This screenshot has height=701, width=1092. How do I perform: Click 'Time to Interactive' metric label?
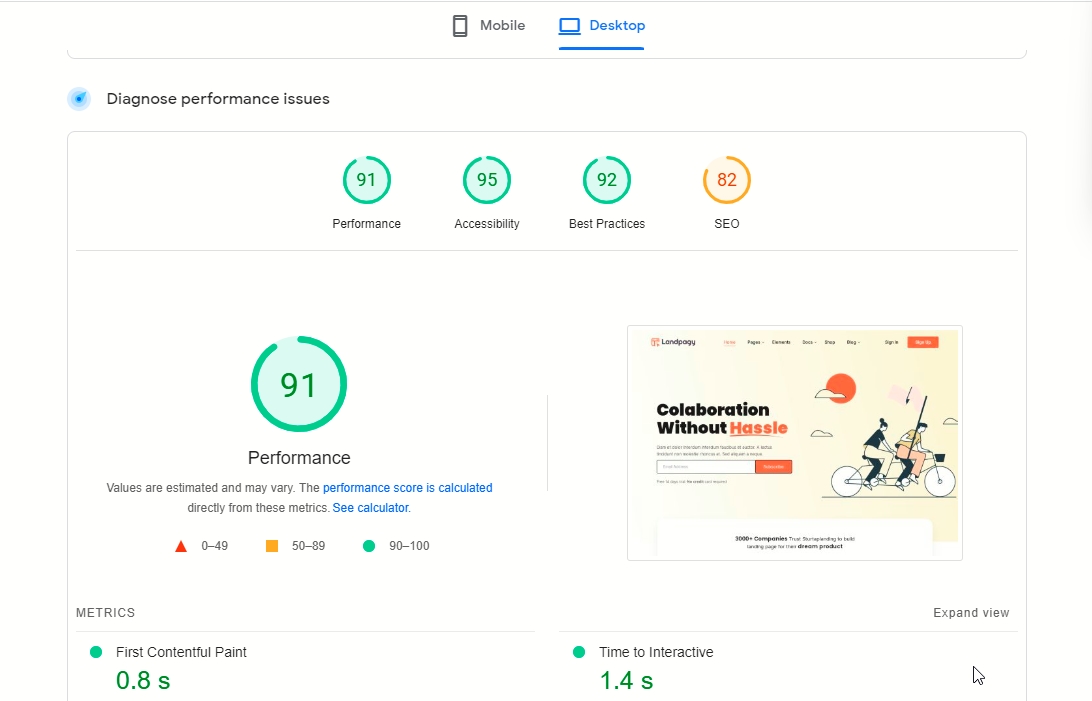point(656,652)
